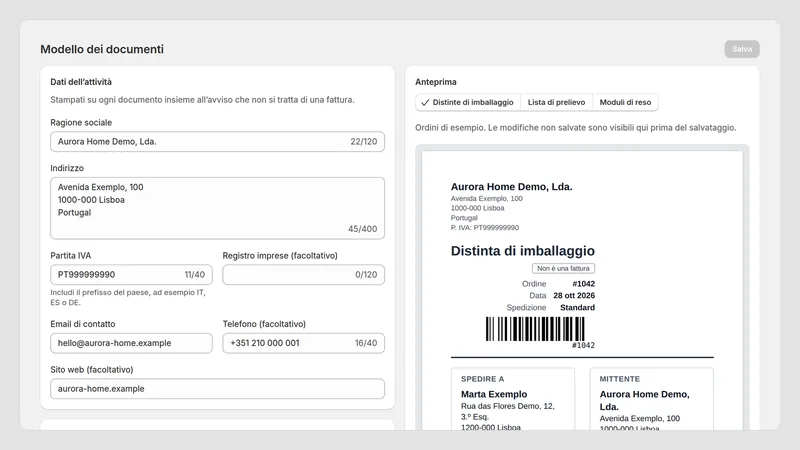
Task: Click the 'Dati dell'attività' section heading
Action: pos(81,82)
